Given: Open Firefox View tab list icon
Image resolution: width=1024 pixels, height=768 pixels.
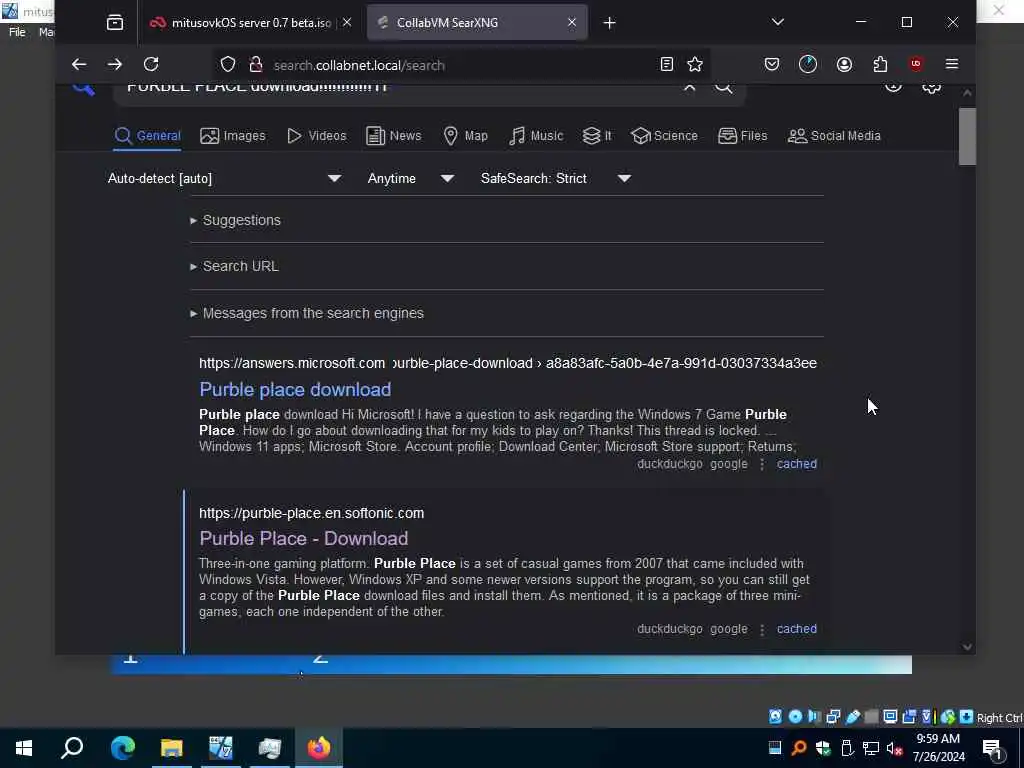Looking at the screenshot, I should coord(115,23).
